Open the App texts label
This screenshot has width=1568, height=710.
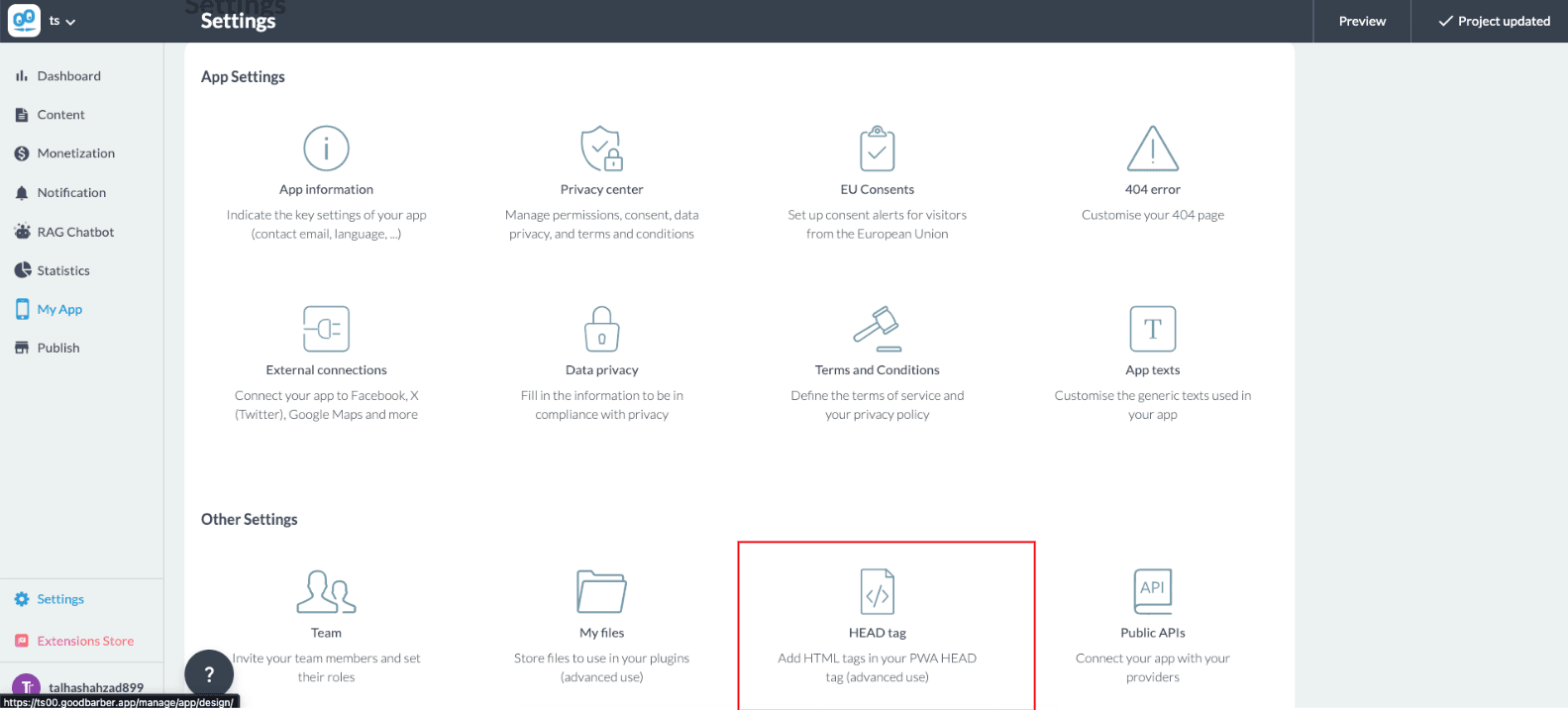click(1153, 369)
